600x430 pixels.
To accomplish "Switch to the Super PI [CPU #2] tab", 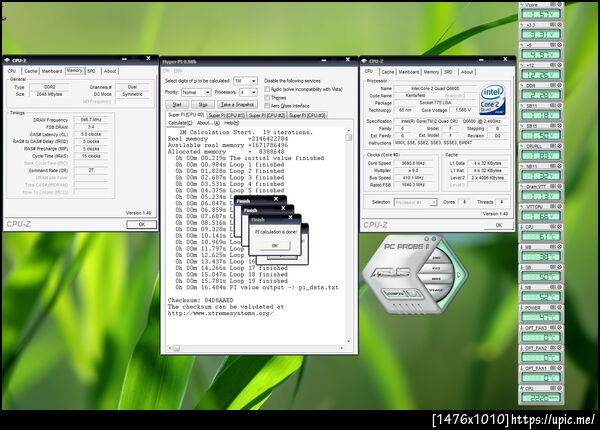I will pos(267,115).
